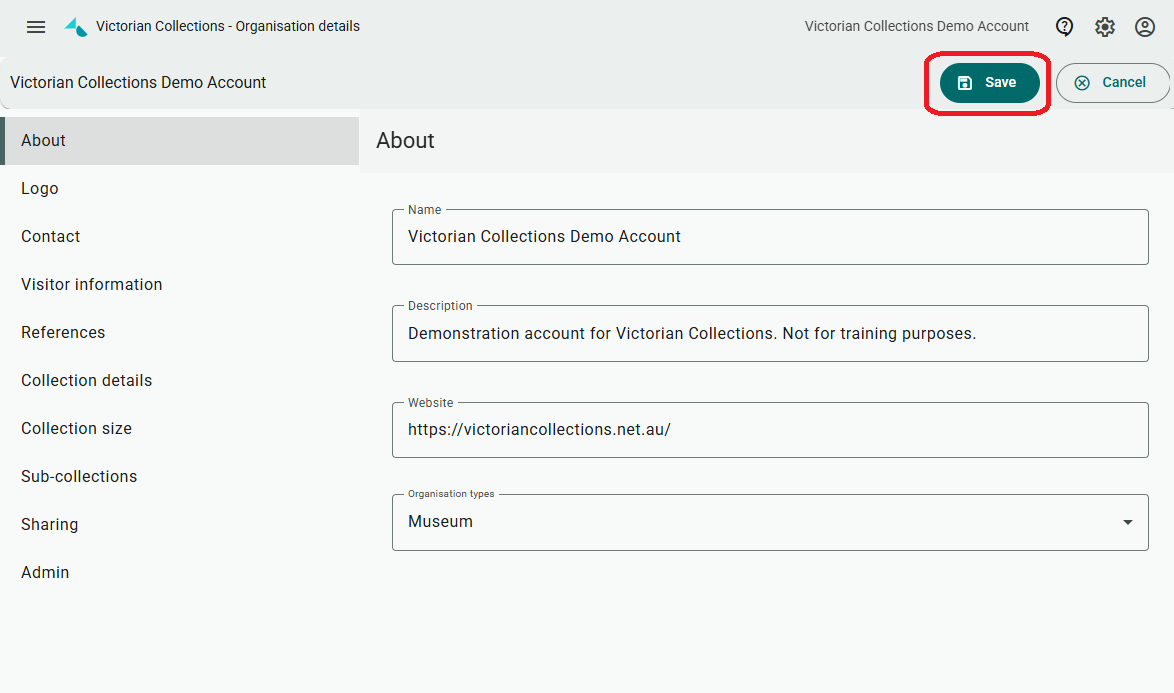The height and width of the screenshot is (693, 1174).
Task: Go to the Contact section
Action: point(180,236)
